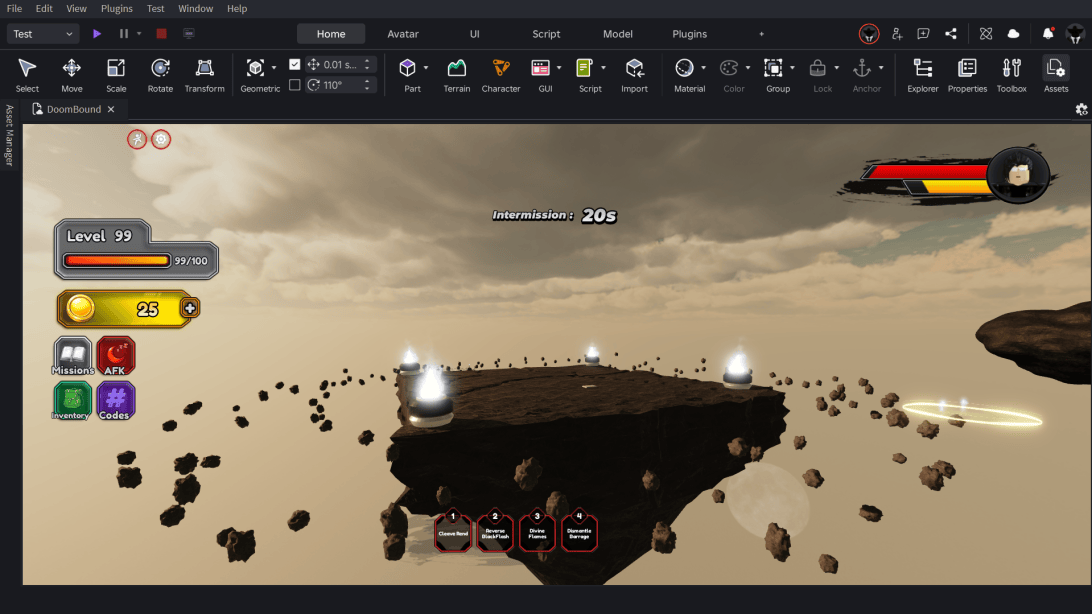Expand the Anchor dropdown arrow
Viewport: 1092px width, 614px height.
[x=881, y=68]
